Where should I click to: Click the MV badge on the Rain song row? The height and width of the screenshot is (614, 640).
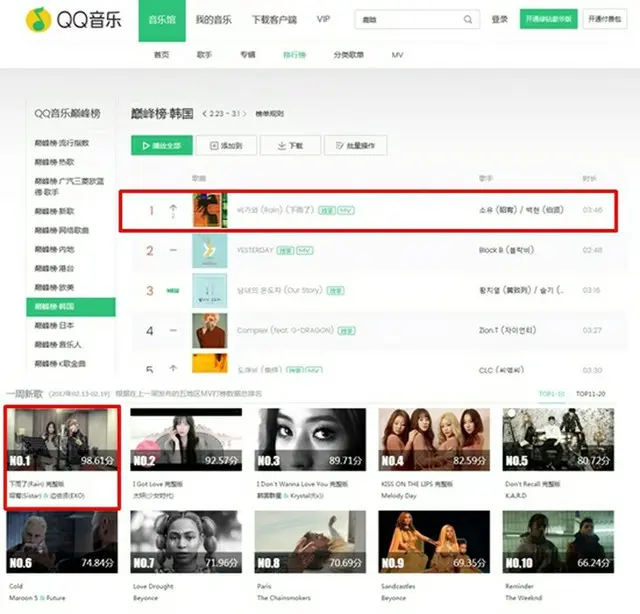click(x=346, y=211)
